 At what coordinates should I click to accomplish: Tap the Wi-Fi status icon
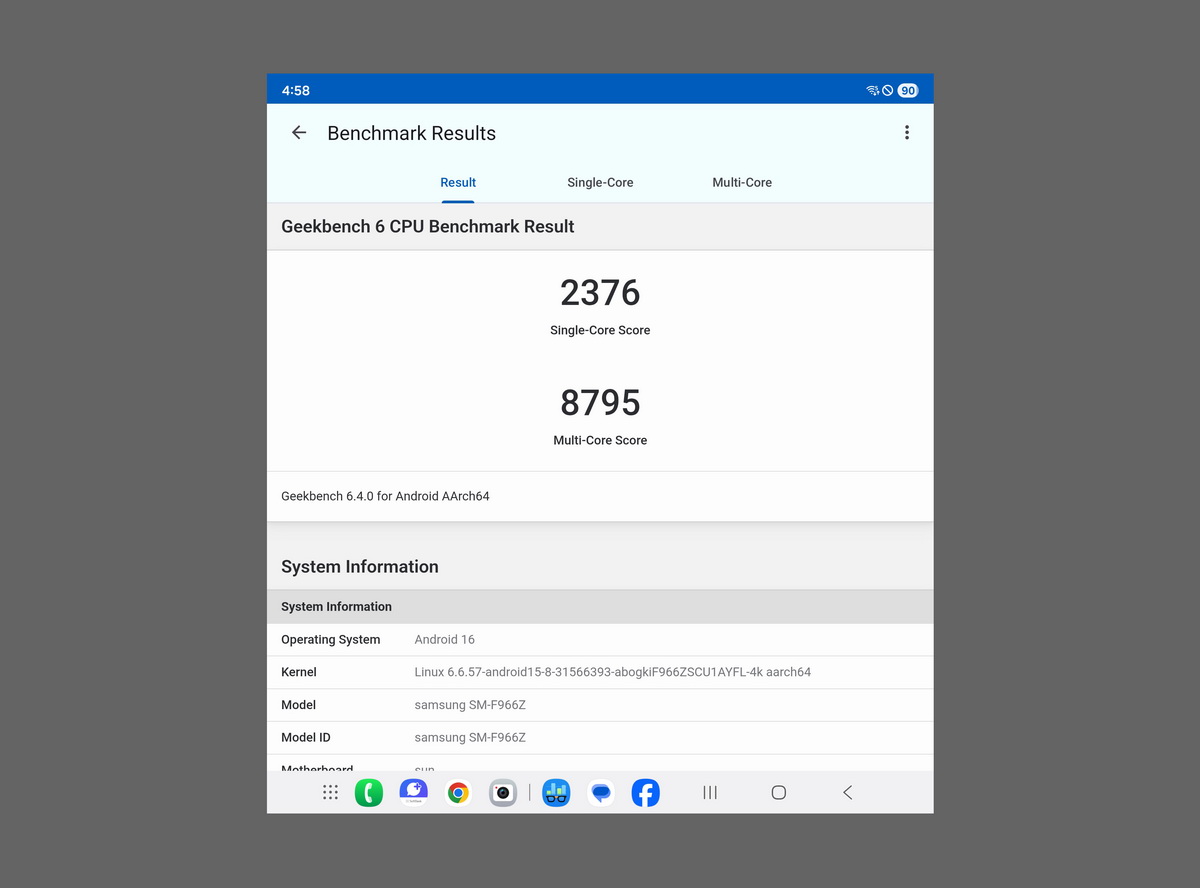[x=872, y=90]
